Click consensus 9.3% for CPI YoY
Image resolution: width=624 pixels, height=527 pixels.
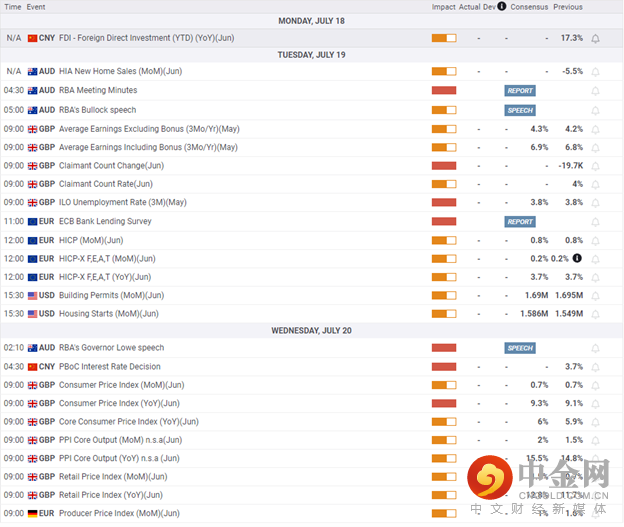point(539,403)
